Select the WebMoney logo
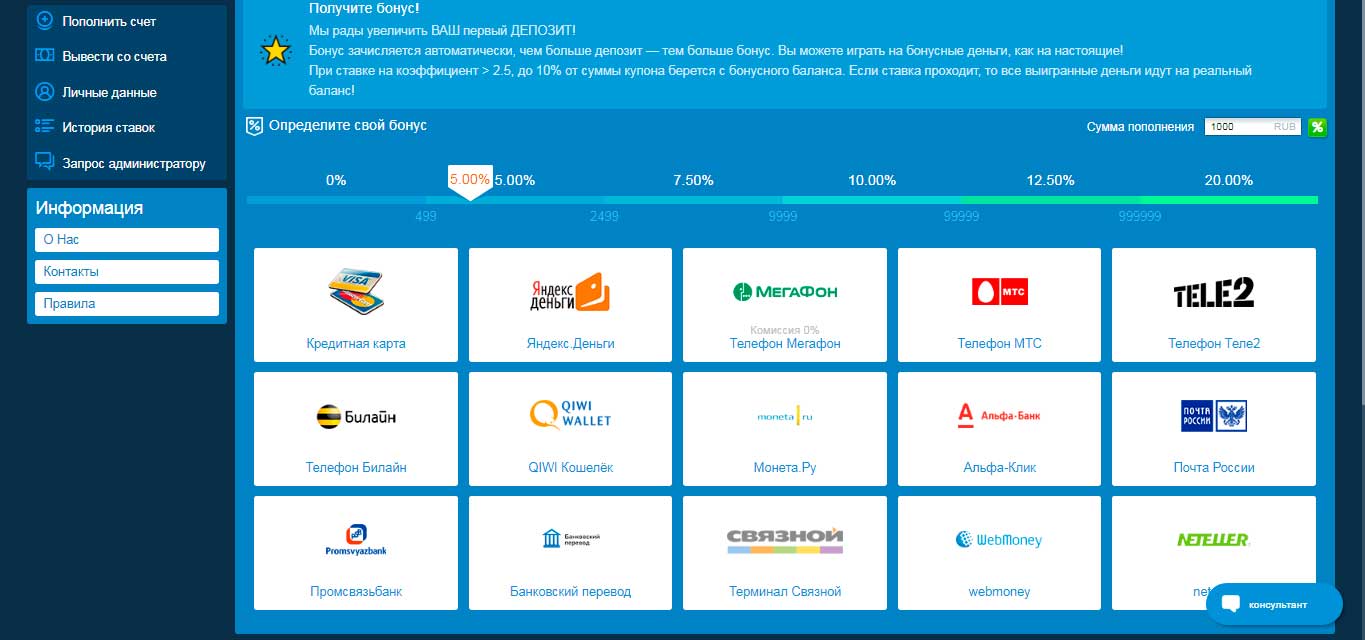Image resolution: width=1365 pixels, height=640 pixels. [x=1000, y=540]
